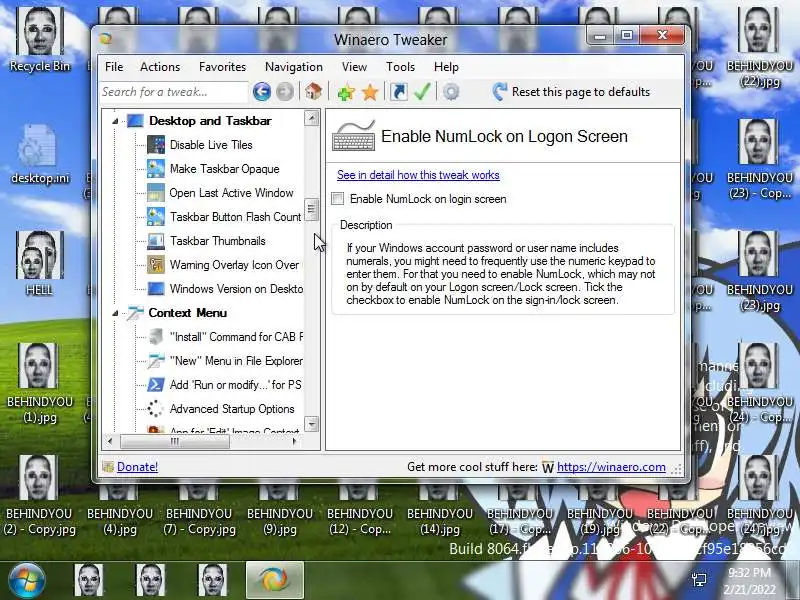The width and height of the screenshot is (800, 600).
Task: Collapse the Context Menu tree node
Action: coord(115,313)
